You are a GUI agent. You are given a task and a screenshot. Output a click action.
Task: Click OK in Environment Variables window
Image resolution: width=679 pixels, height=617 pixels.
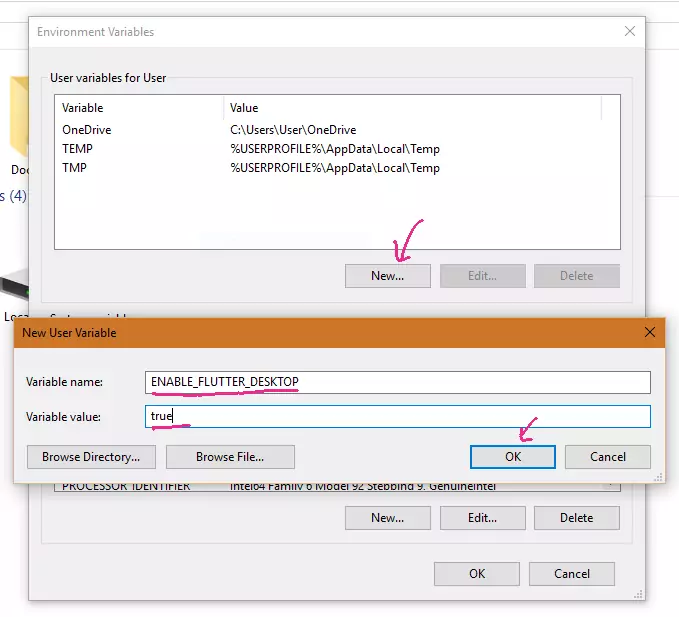pyautogui.click(x=477, y=574)
